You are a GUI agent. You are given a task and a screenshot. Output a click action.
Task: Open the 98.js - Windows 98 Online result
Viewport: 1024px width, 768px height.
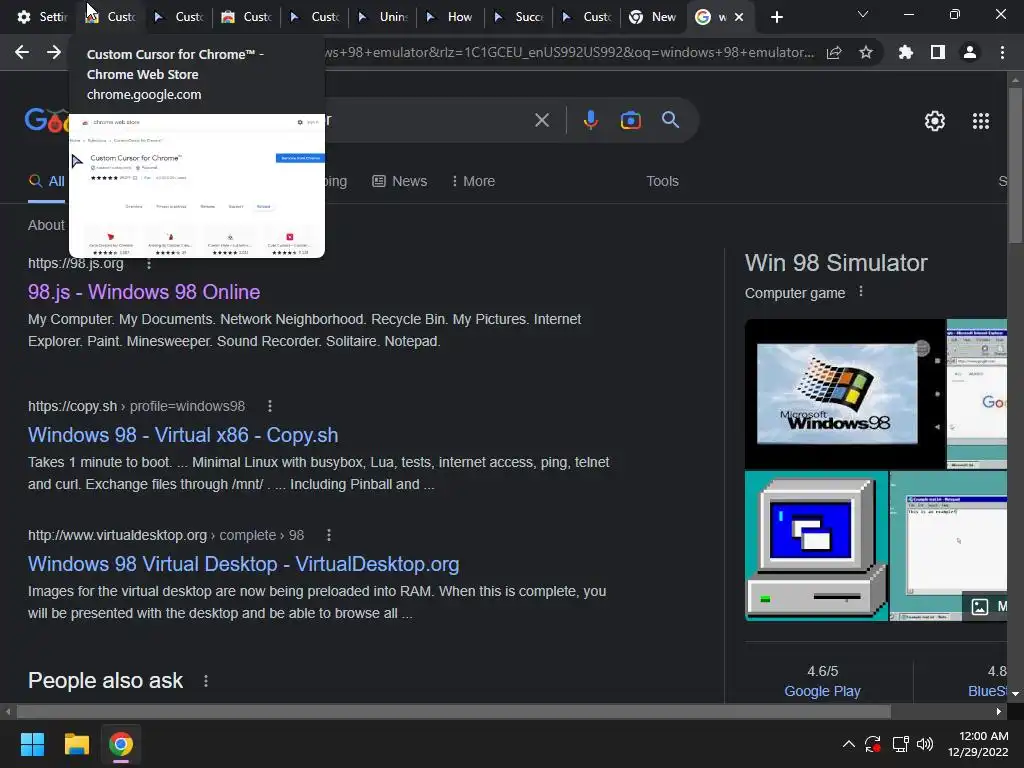[144, 292]
